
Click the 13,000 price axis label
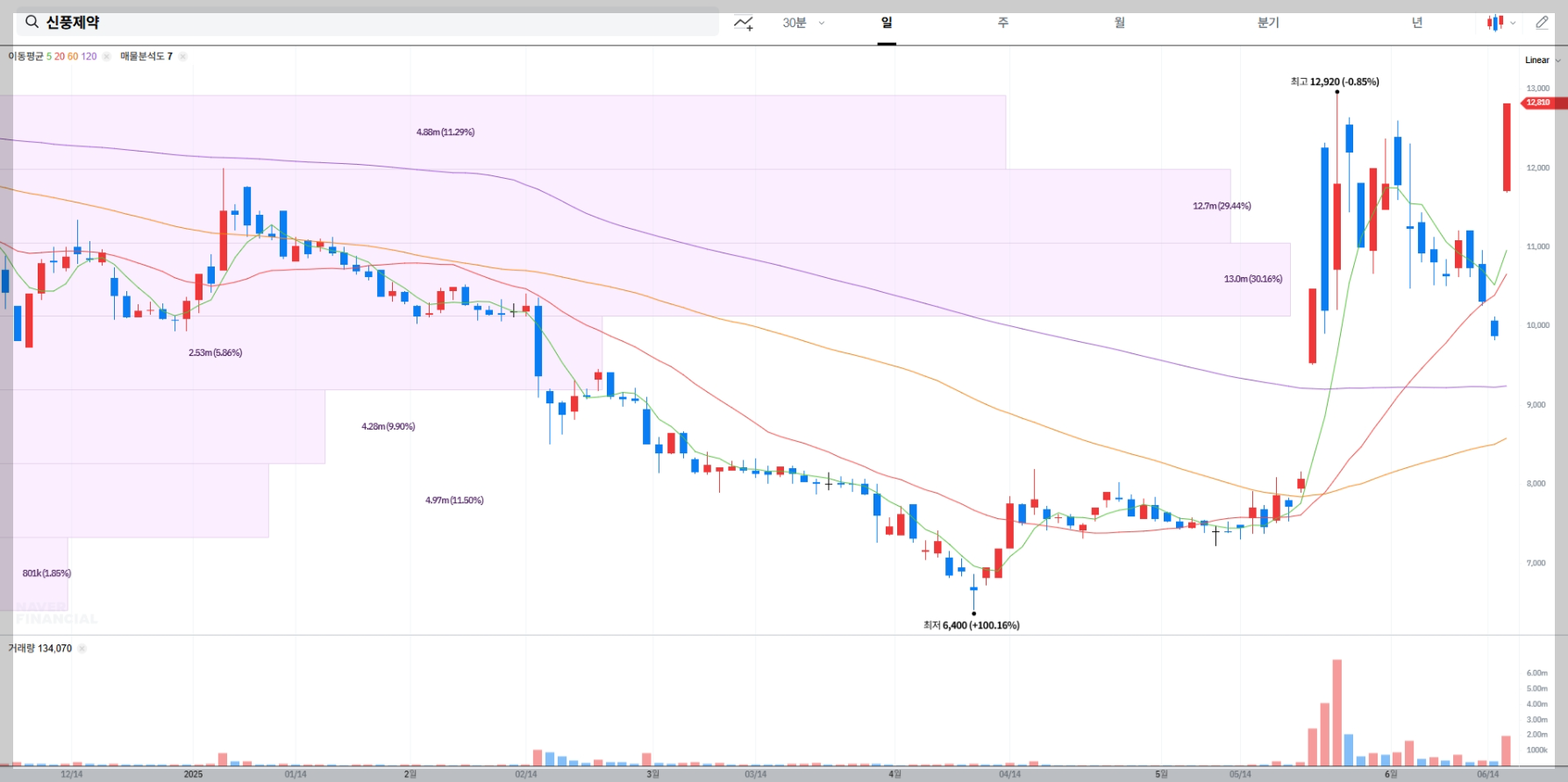coord(1538,89)
